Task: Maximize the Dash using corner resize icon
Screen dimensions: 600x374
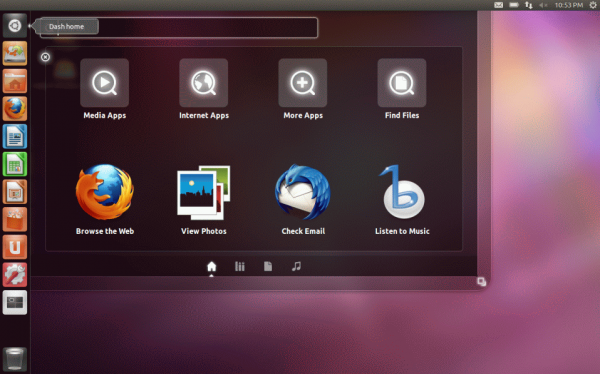Action: (481, 282)
